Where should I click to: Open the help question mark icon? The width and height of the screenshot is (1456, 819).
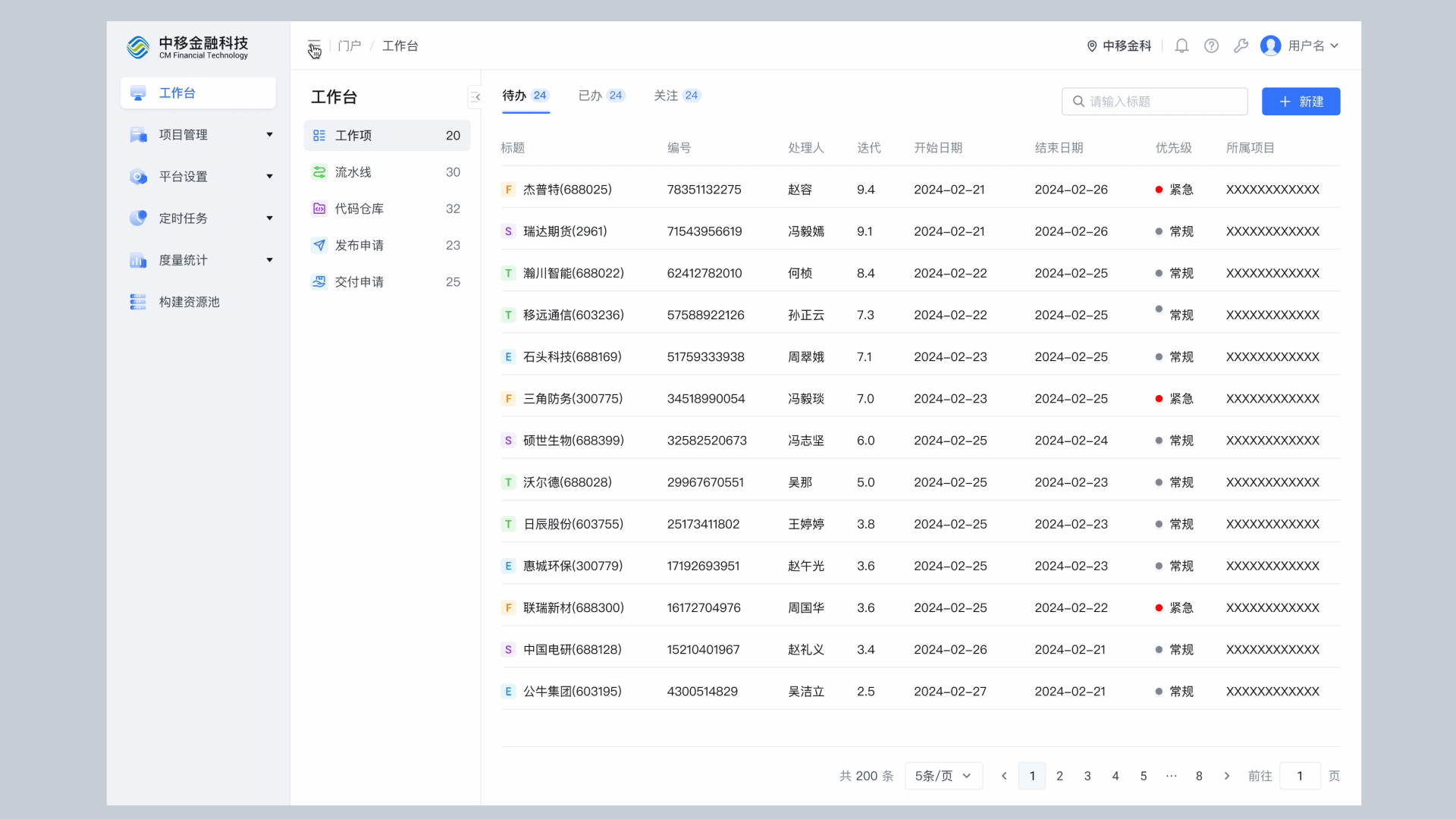tap(1212, 46)
